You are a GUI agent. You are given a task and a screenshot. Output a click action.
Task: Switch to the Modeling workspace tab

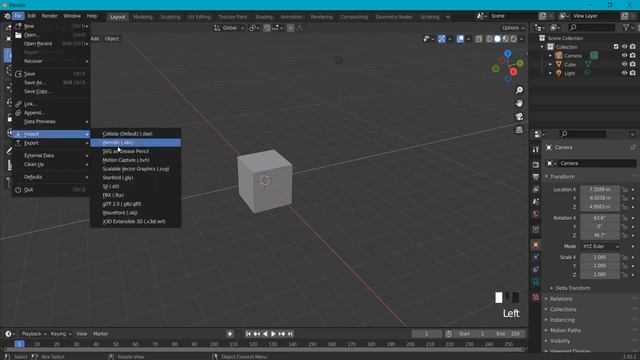pos(143,17)
